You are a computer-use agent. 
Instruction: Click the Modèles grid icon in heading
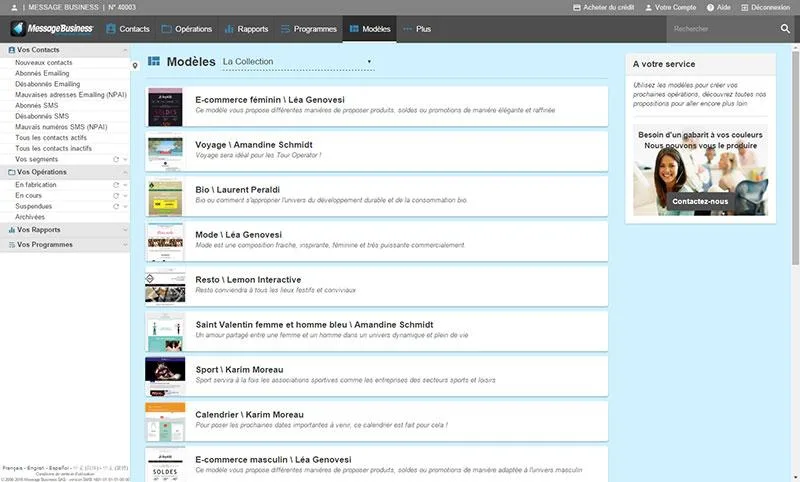[154, 61]
